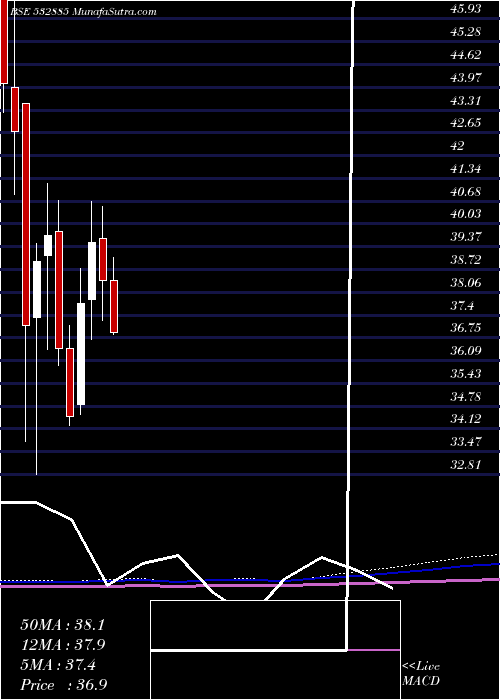Viewport: 500px width, 700px height.
Task: Click the 42 price axis label
Action: tap(458, 146)
